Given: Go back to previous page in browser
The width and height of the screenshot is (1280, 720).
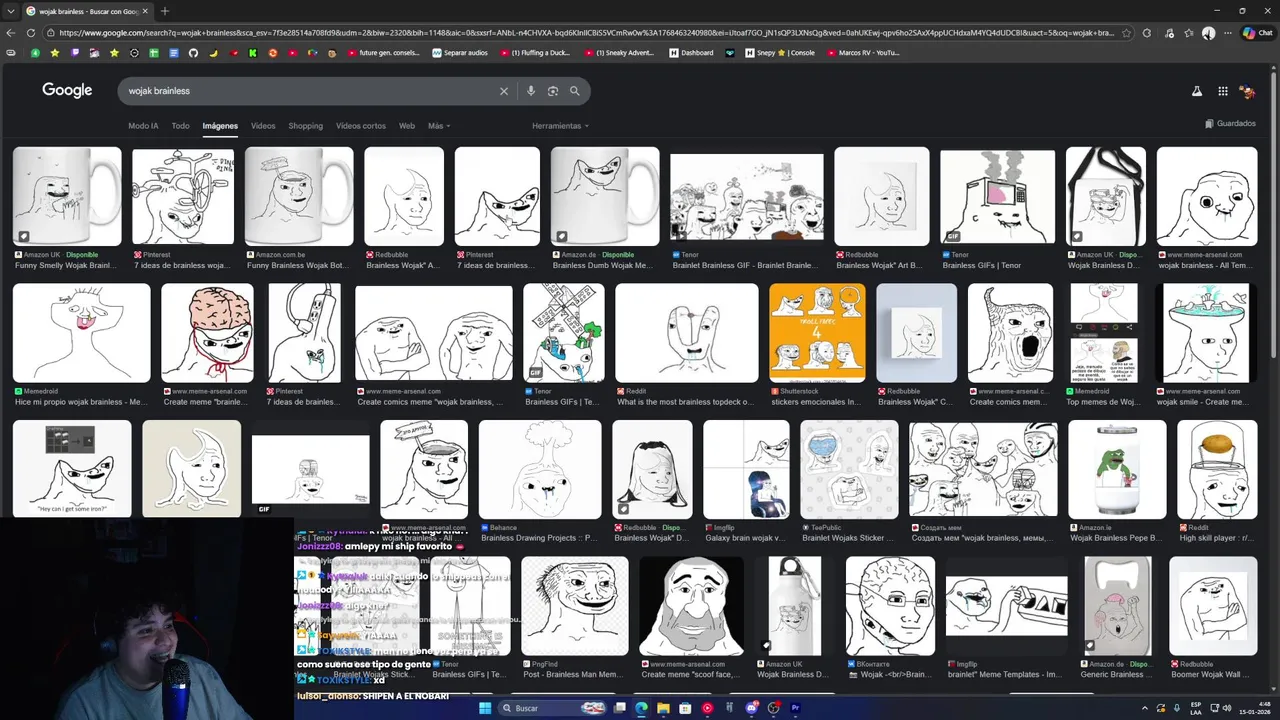Looking at the screenshot, I should (x=11, y=32).
